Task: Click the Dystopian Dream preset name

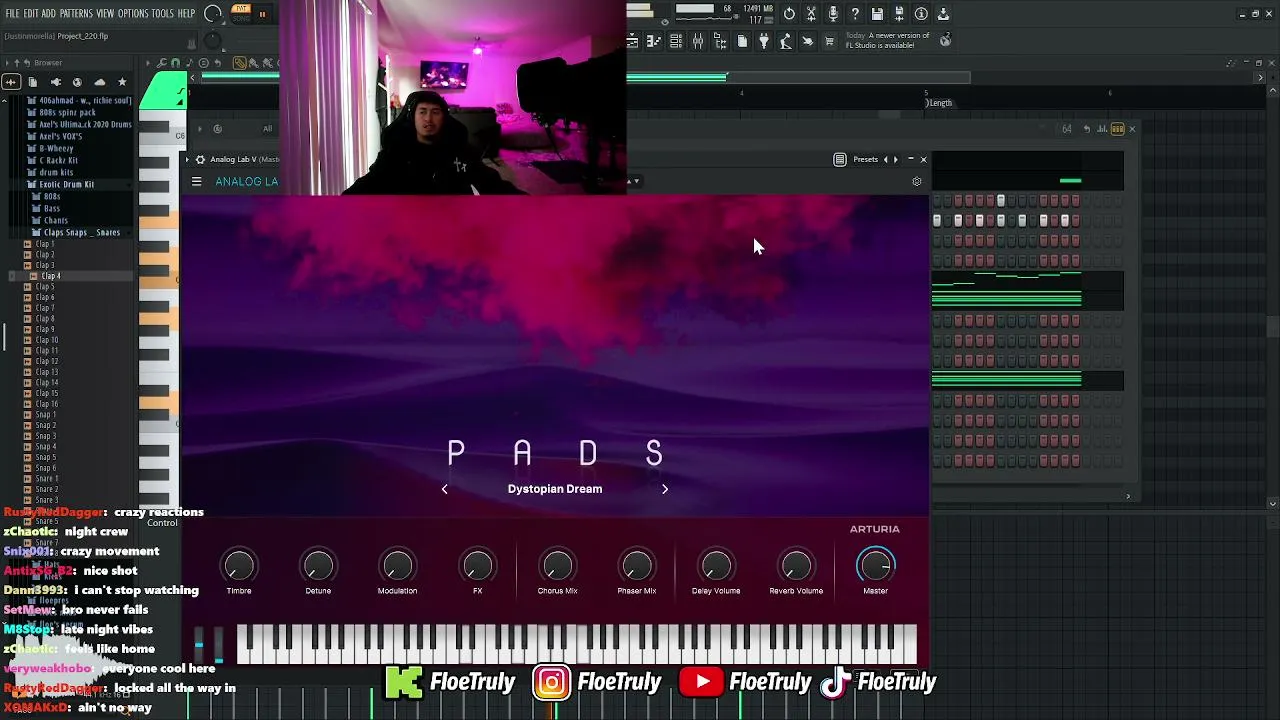Action: [x=555, y=489]
